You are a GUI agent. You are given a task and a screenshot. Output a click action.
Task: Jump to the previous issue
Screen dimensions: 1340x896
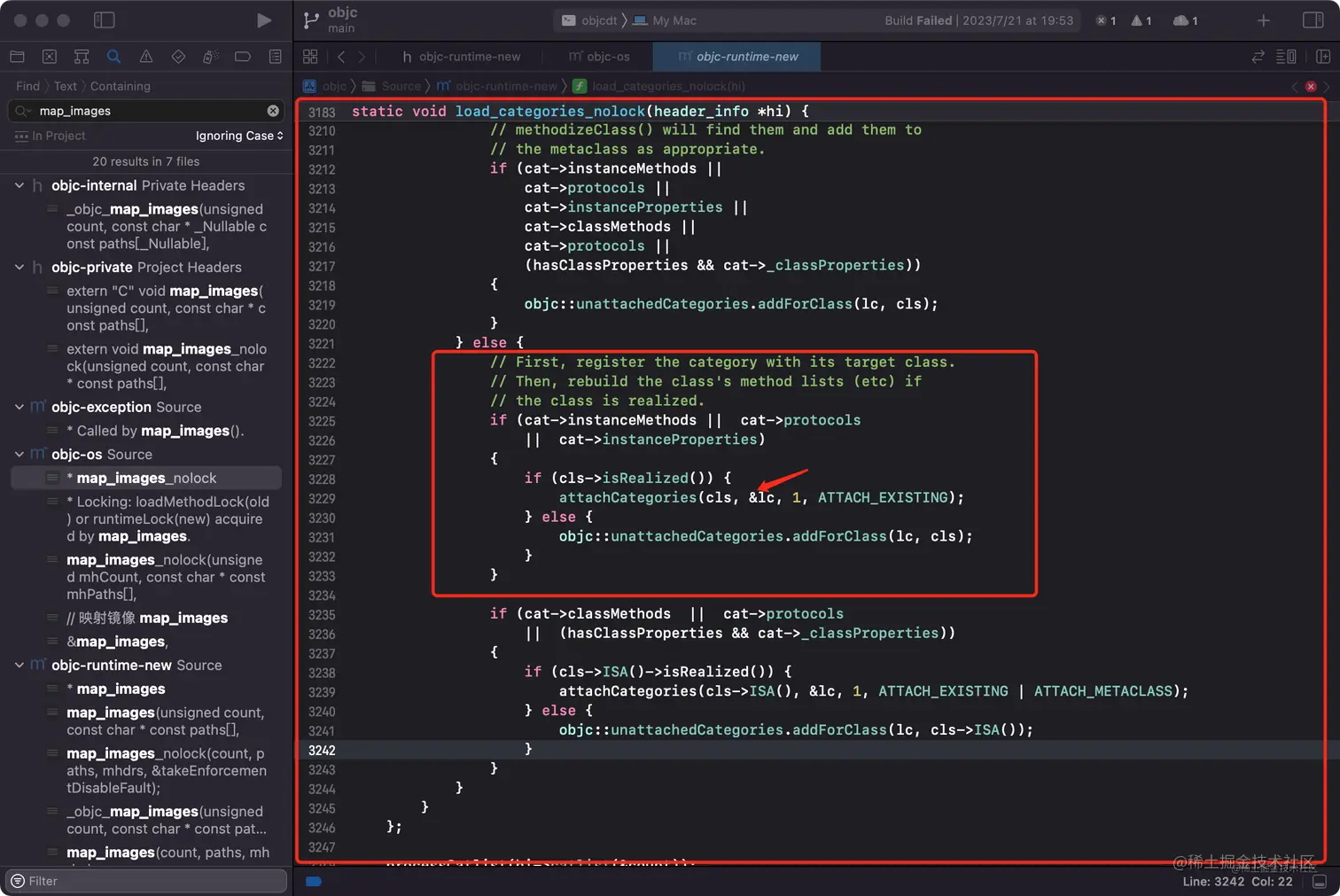[x=1295, y=86]
